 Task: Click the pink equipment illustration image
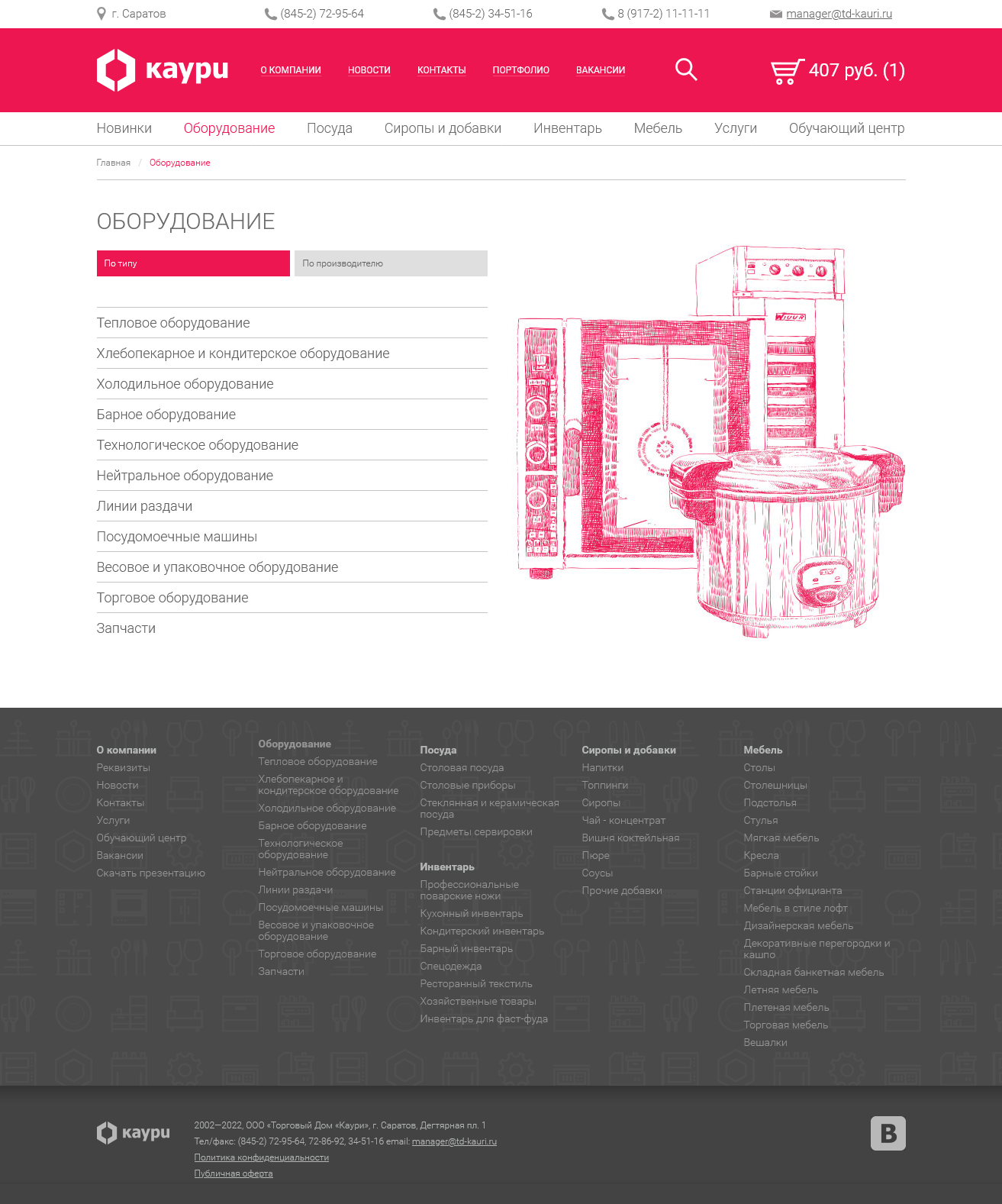coord(710,443)
